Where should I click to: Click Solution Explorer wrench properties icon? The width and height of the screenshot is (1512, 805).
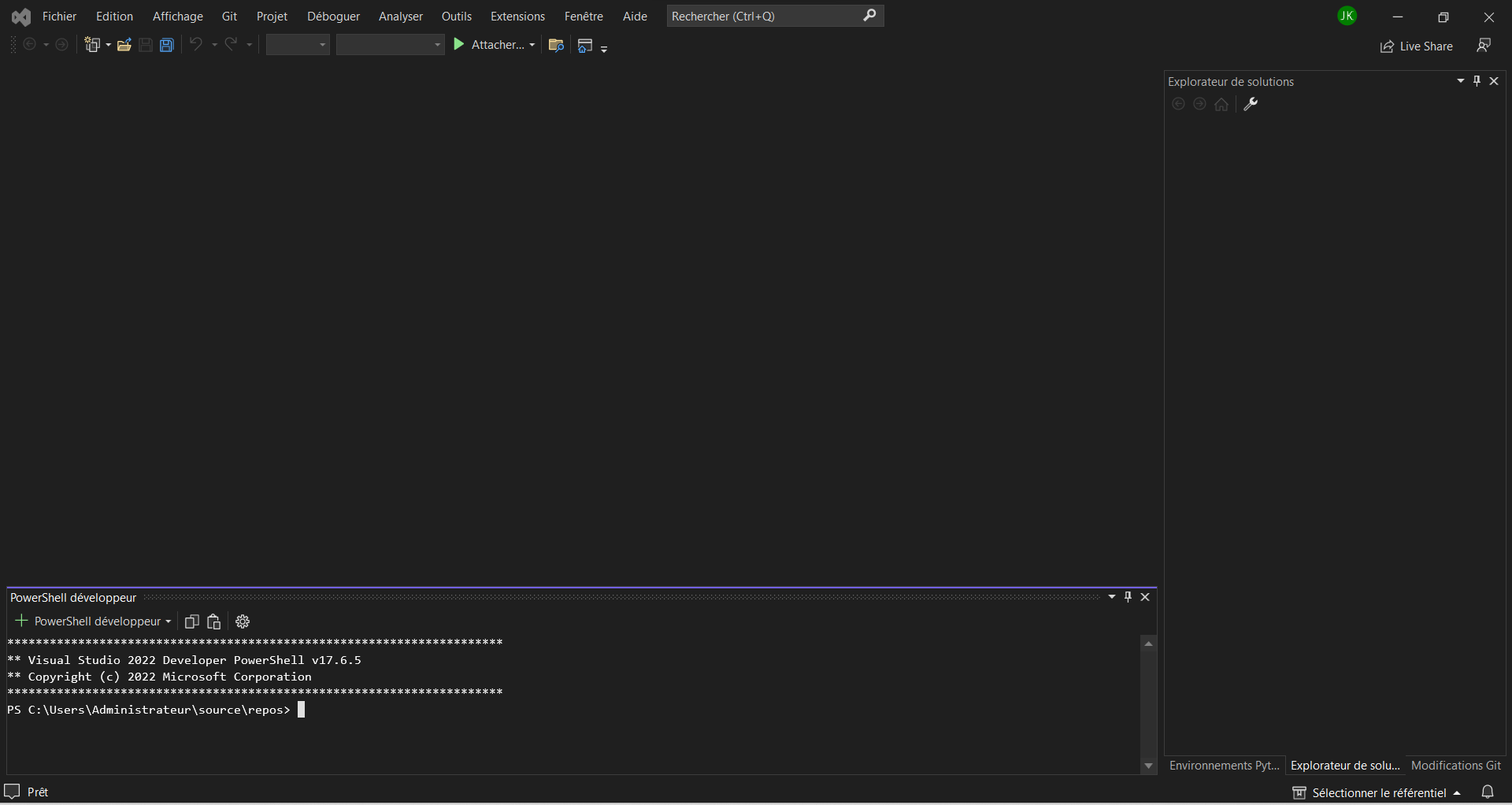(x=1251, y=104)
